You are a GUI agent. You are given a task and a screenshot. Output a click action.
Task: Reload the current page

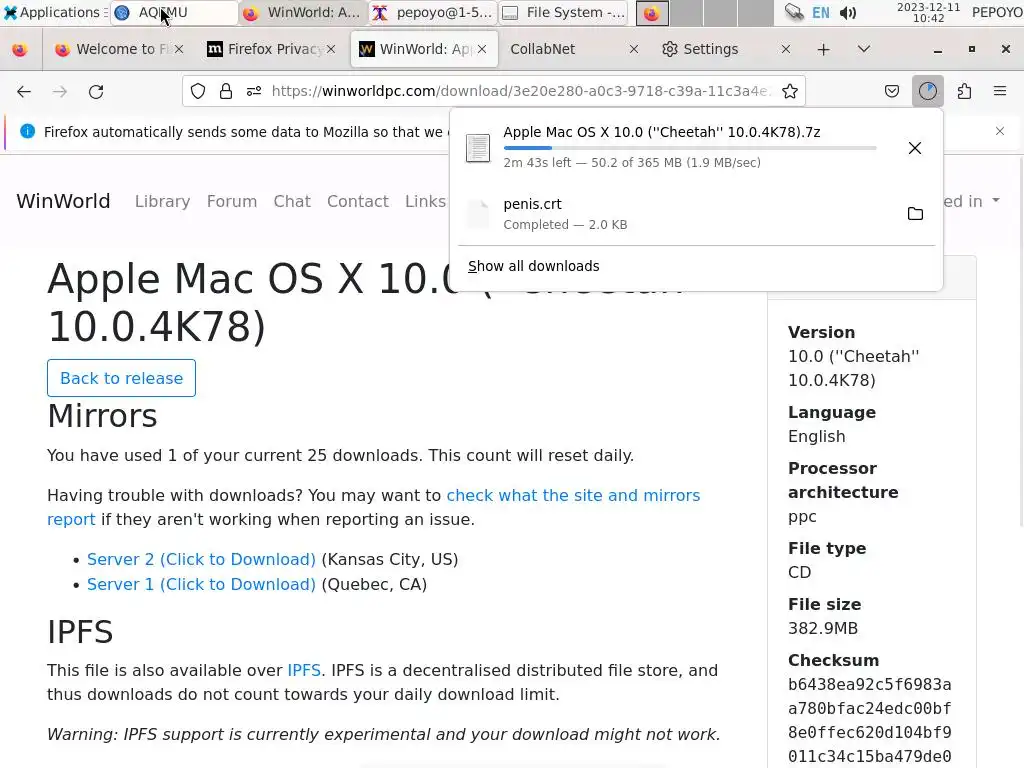[x=96, y=91]
